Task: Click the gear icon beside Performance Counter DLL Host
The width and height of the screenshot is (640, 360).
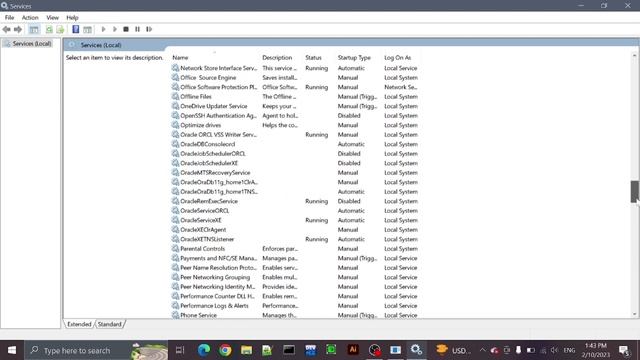Action: (175, 296)
